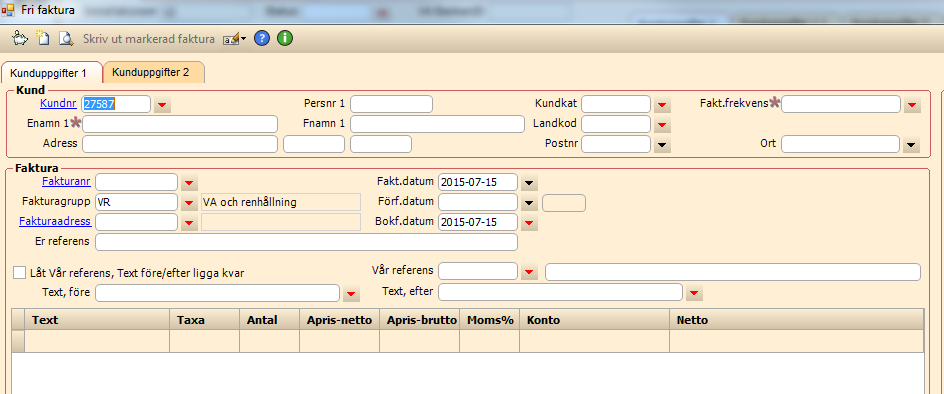Click the Enamn 1 input field
This screenshot has height=394, width=944.
click(x=180, y=124)
